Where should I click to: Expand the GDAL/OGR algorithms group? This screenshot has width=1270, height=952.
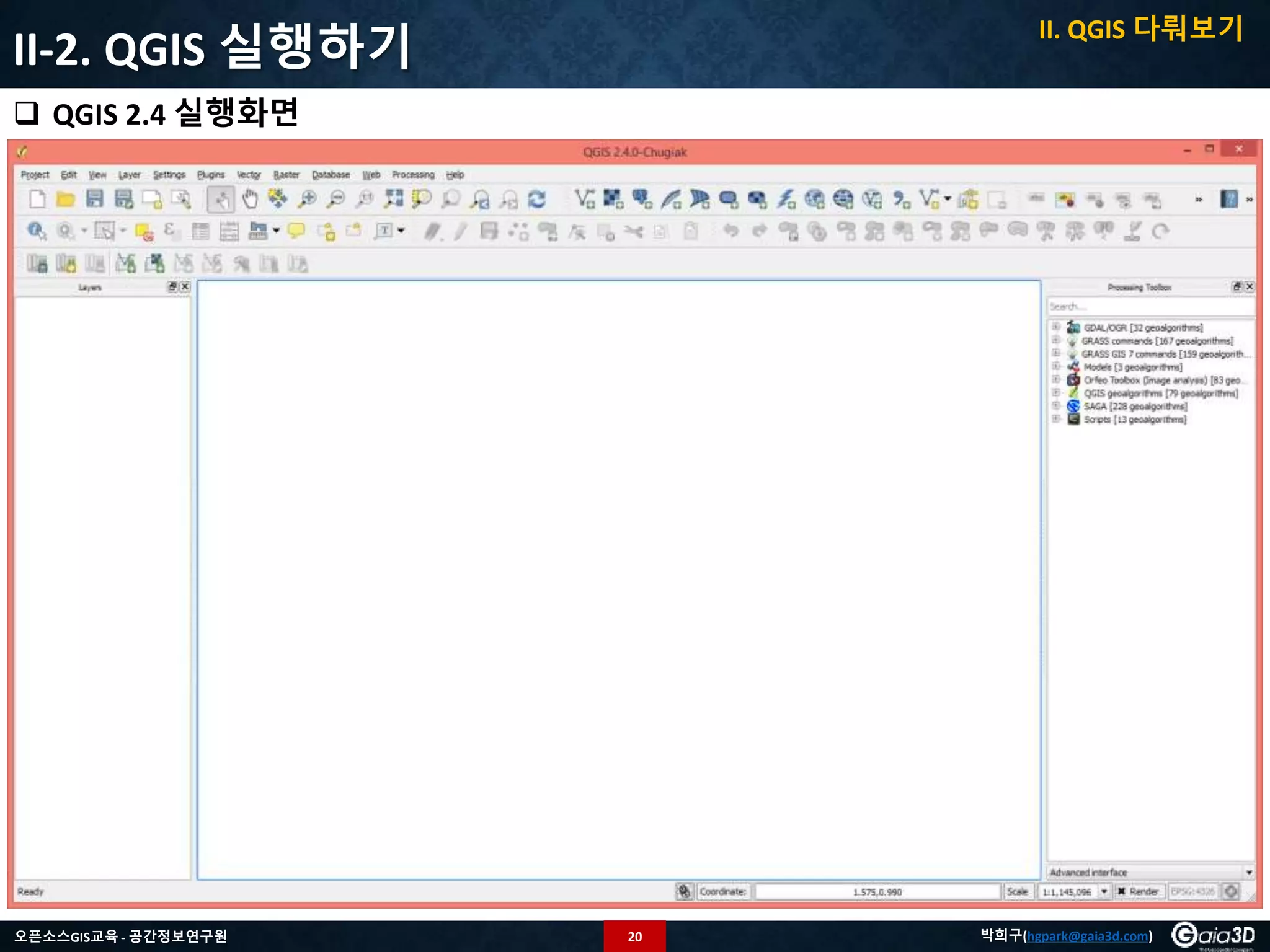(1056, 327)
